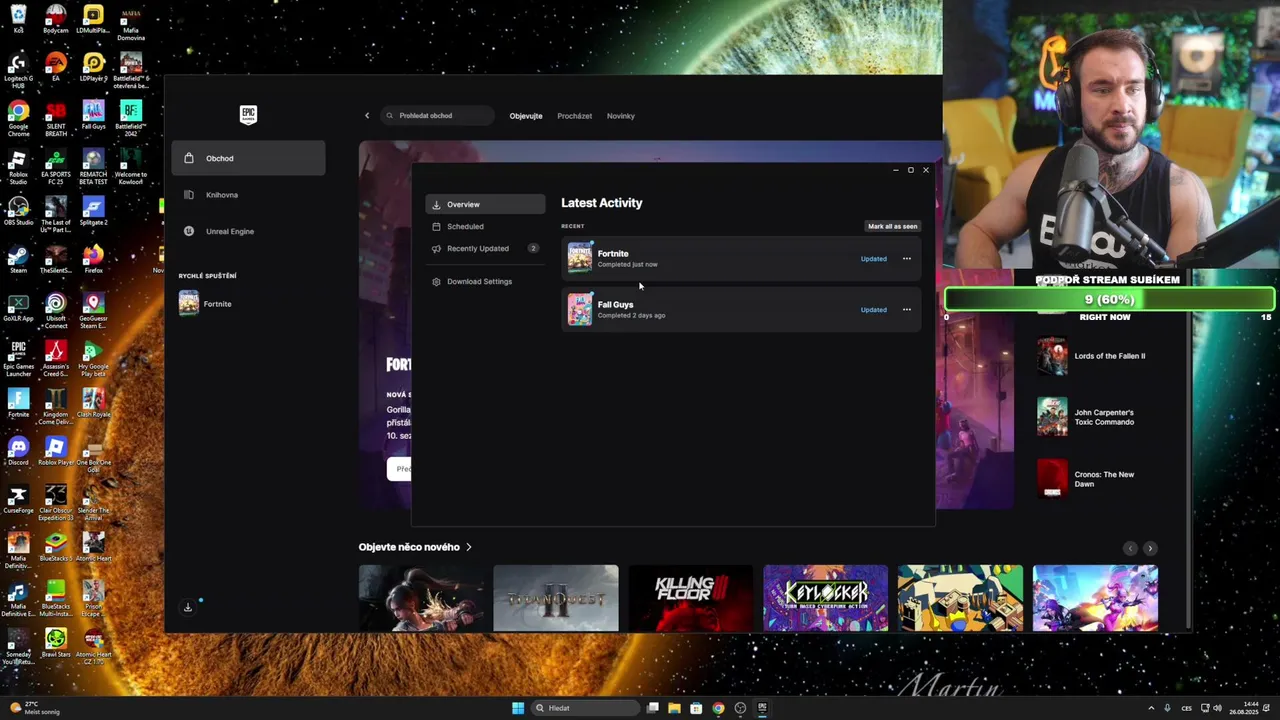This screenshot has height=720, width=1280.
Task: Open downloads icon at sidebar bottom
Action: pyautogui.click(x=188, y=607)
